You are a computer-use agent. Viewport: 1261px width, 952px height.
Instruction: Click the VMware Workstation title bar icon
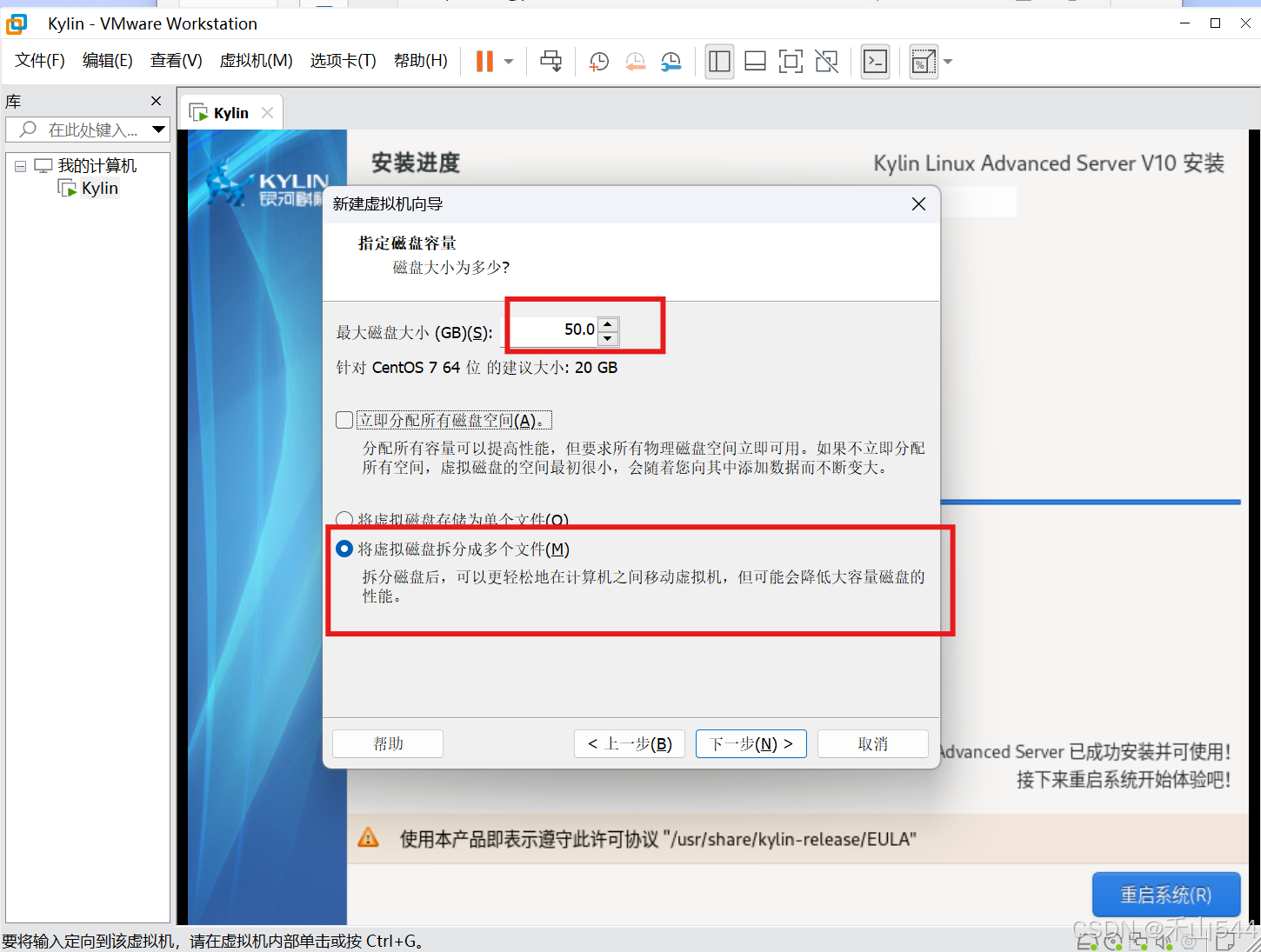point(17,23)
